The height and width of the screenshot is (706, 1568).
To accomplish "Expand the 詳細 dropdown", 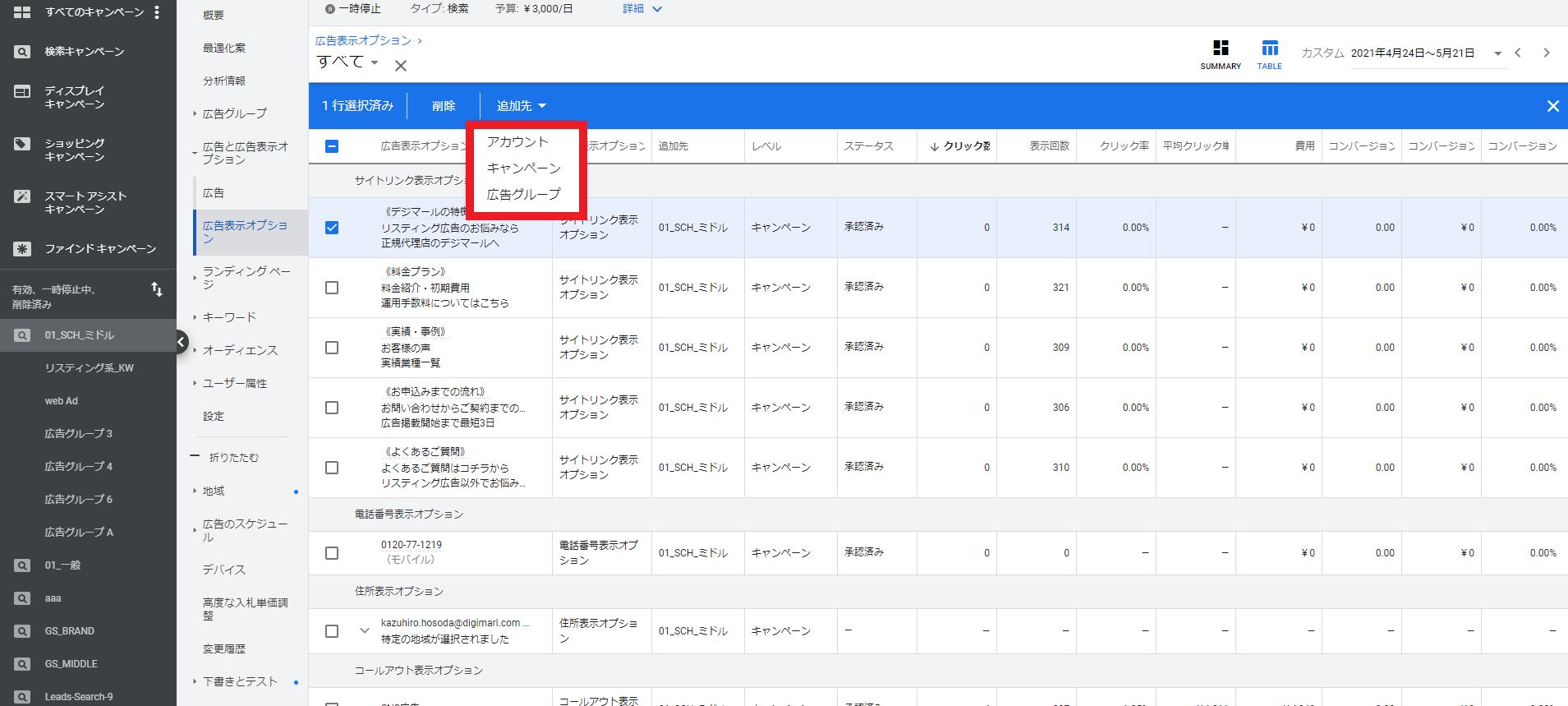I will coord(642,9).
